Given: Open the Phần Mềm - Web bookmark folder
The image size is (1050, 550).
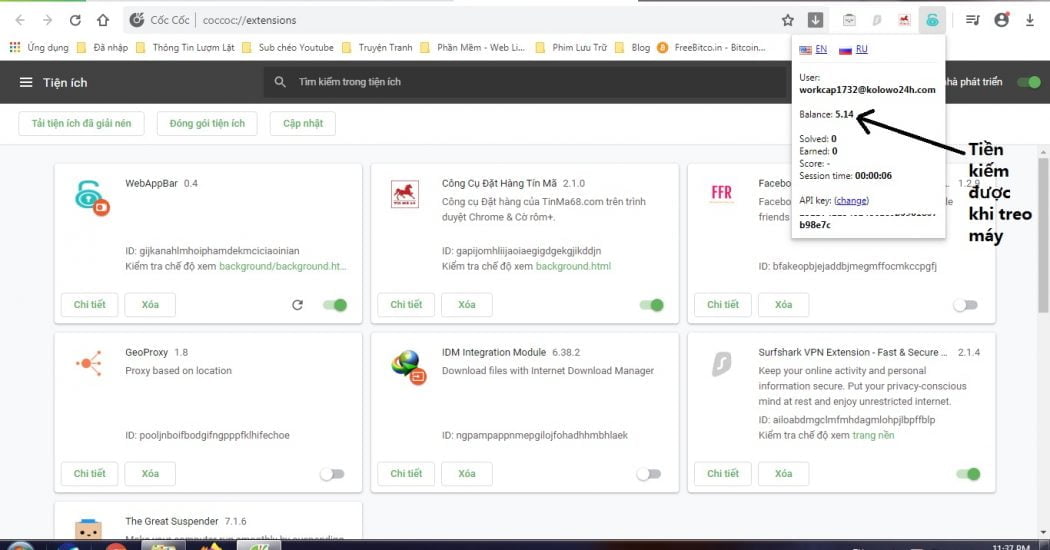Looking at the screenshot, I should tap(473, 47).
